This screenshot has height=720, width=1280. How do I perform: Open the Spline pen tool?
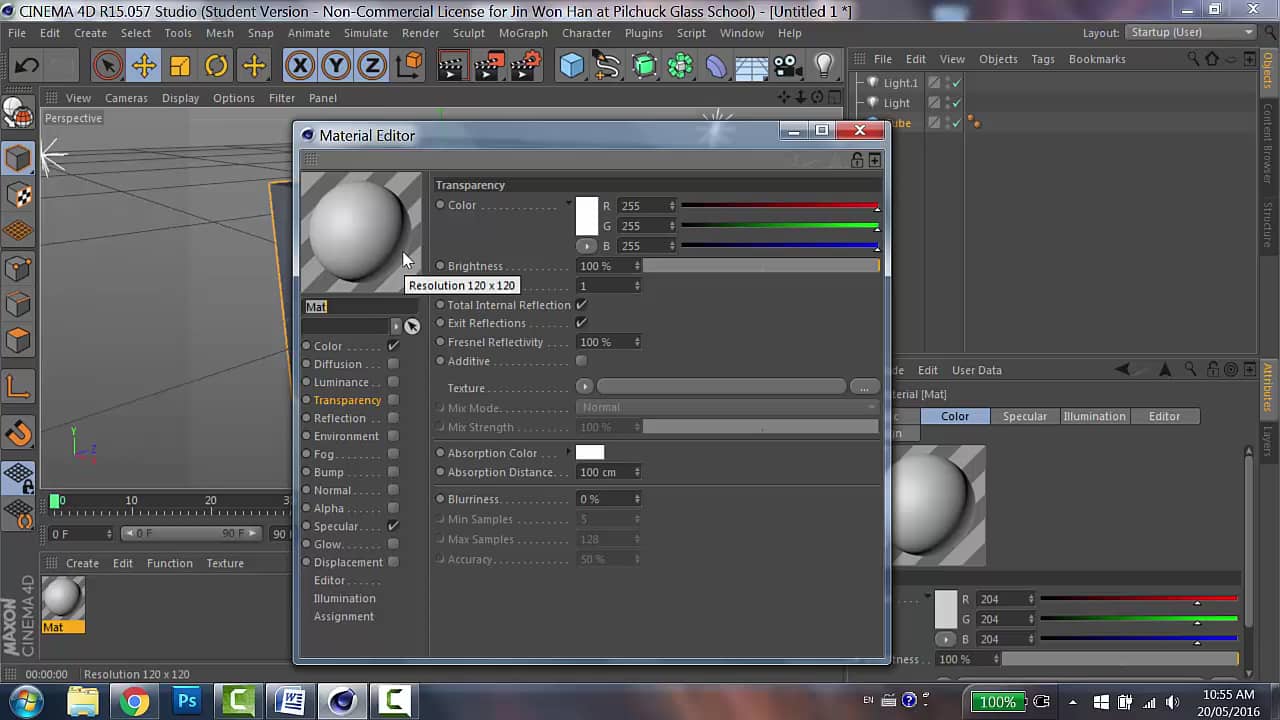click(x=608, y=66)
